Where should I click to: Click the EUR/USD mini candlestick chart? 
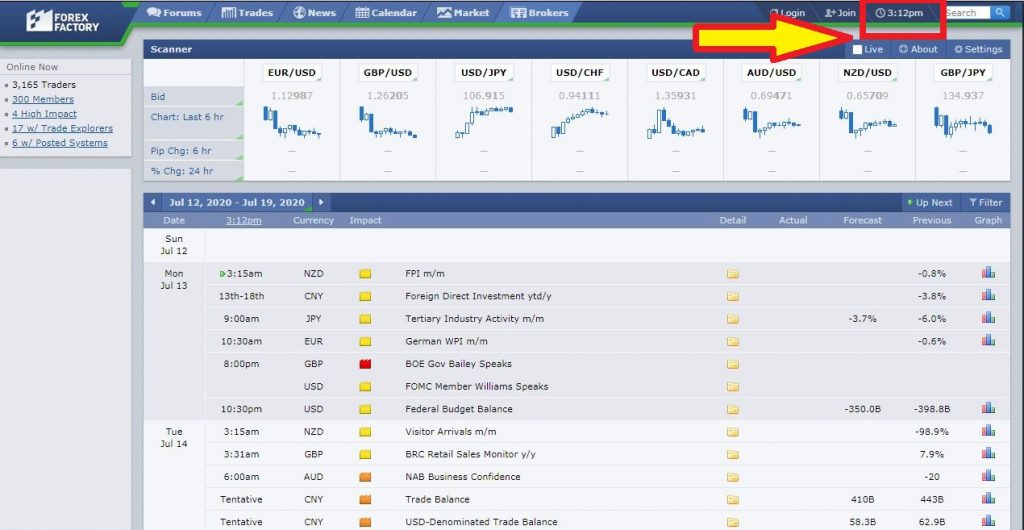(x=292, y=123)
